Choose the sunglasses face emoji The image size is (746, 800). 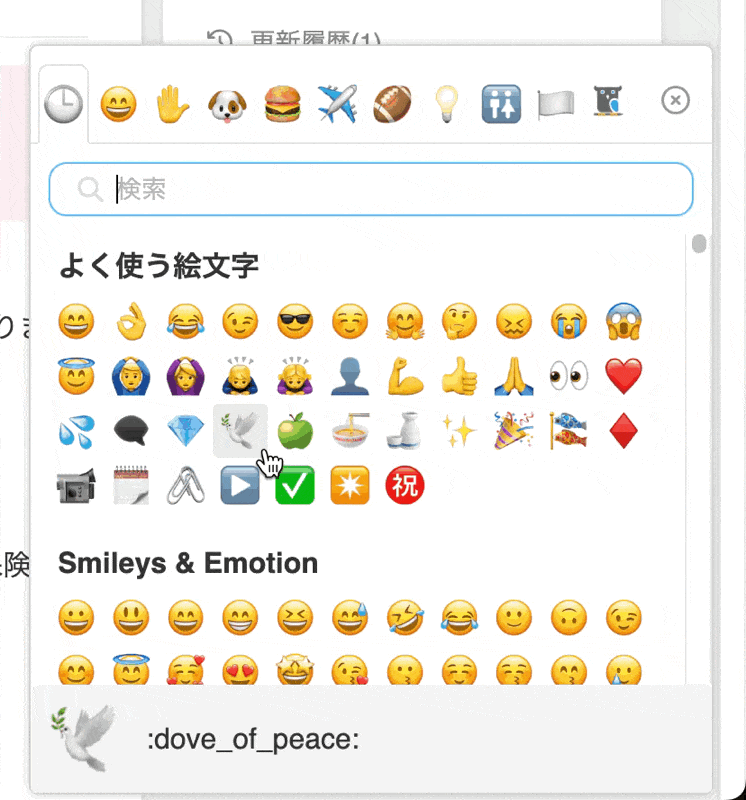coord(295,321)
